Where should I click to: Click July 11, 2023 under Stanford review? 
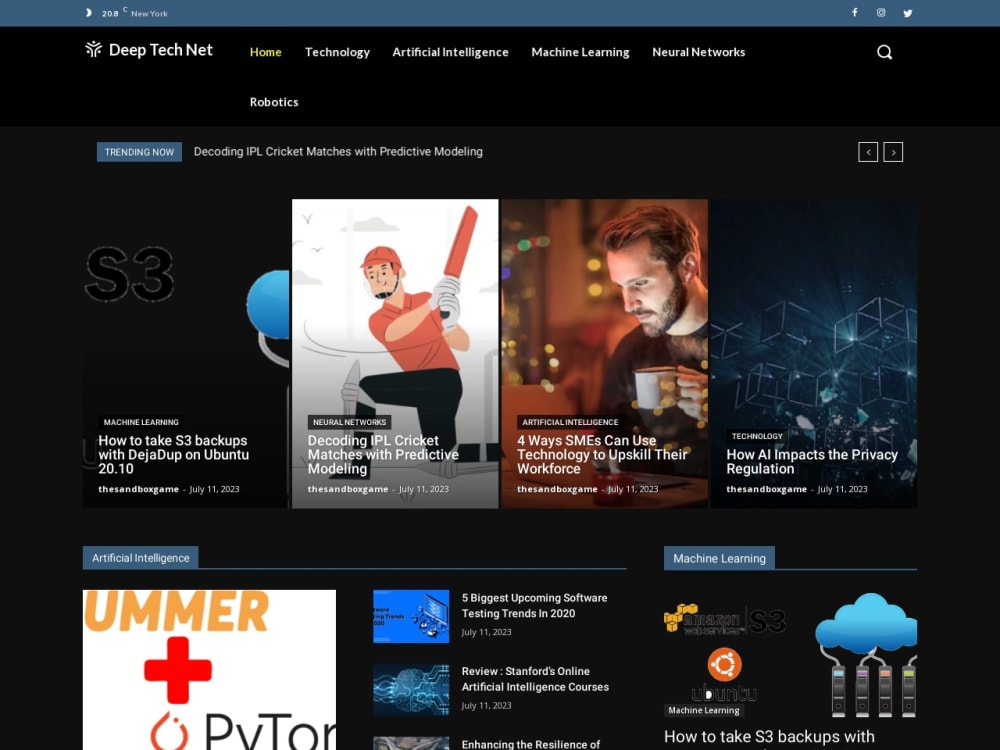(x=487, y=705)
